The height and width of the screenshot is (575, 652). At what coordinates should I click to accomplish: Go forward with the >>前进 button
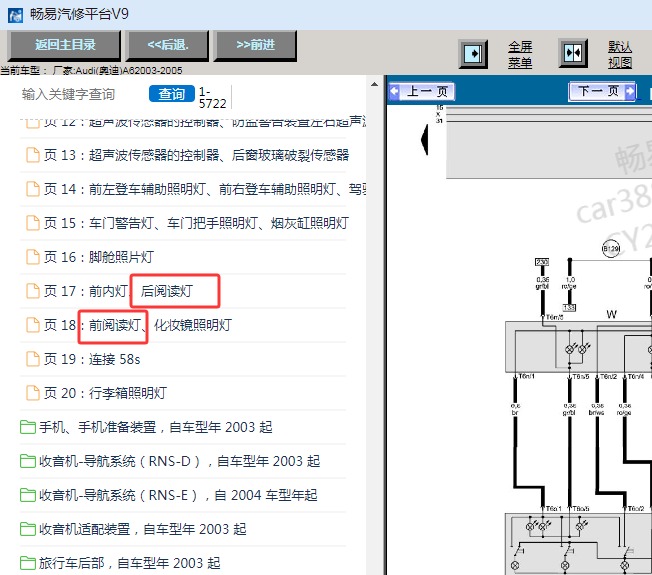click(x=255, y=45)
